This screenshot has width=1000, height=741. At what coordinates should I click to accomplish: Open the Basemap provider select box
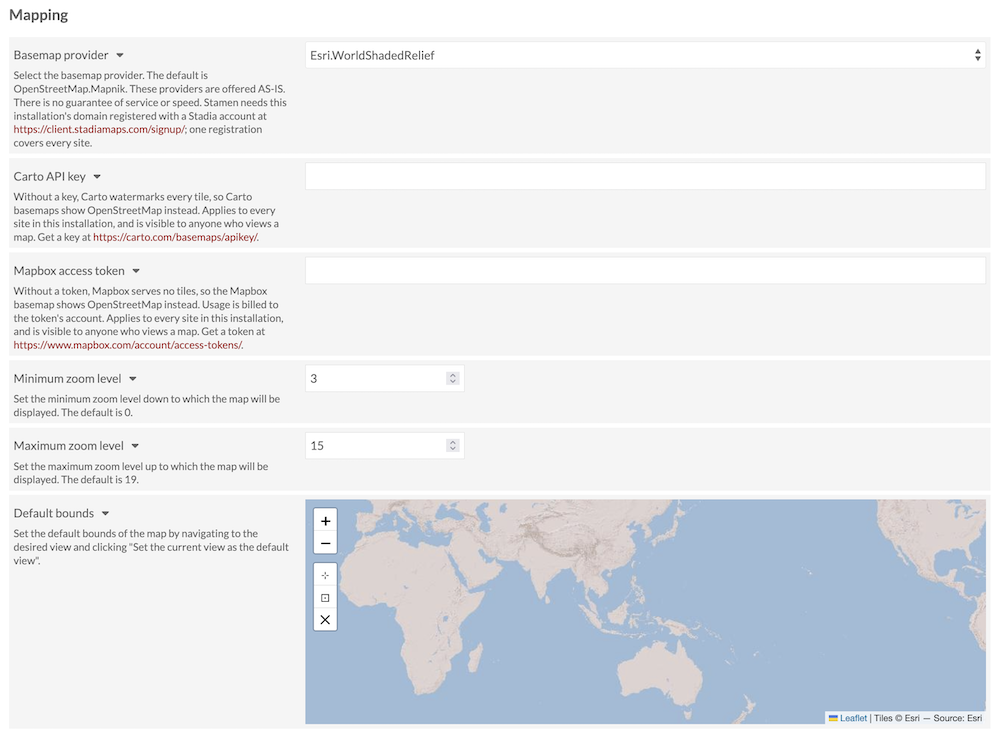[645, 55]
